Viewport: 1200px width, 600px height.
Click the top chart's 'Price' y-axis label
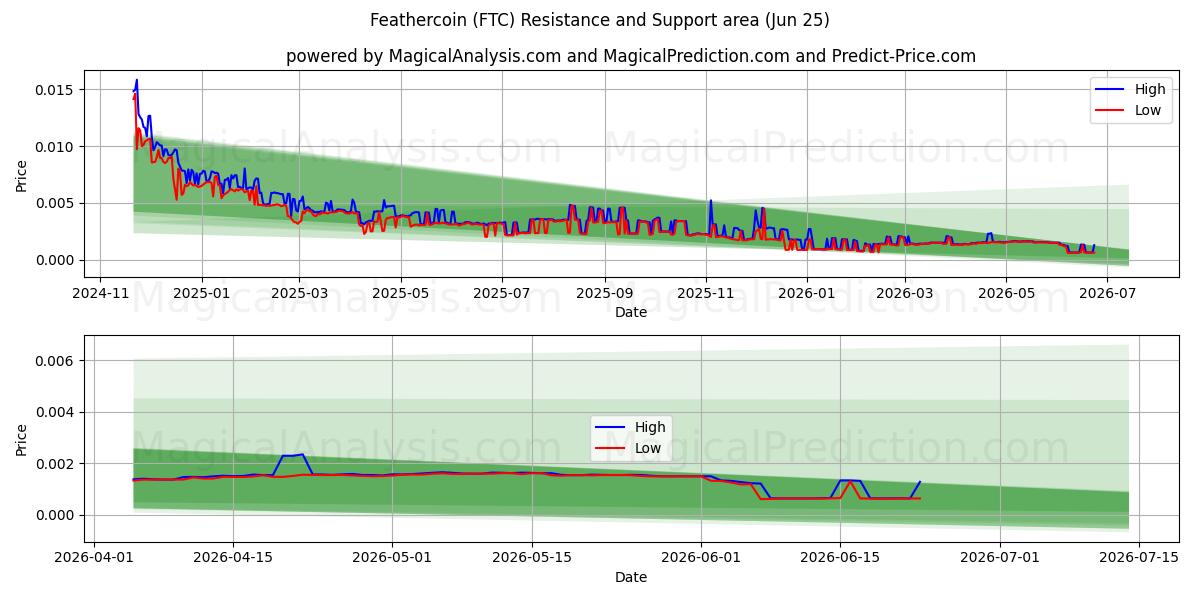(x=22, y=175)
